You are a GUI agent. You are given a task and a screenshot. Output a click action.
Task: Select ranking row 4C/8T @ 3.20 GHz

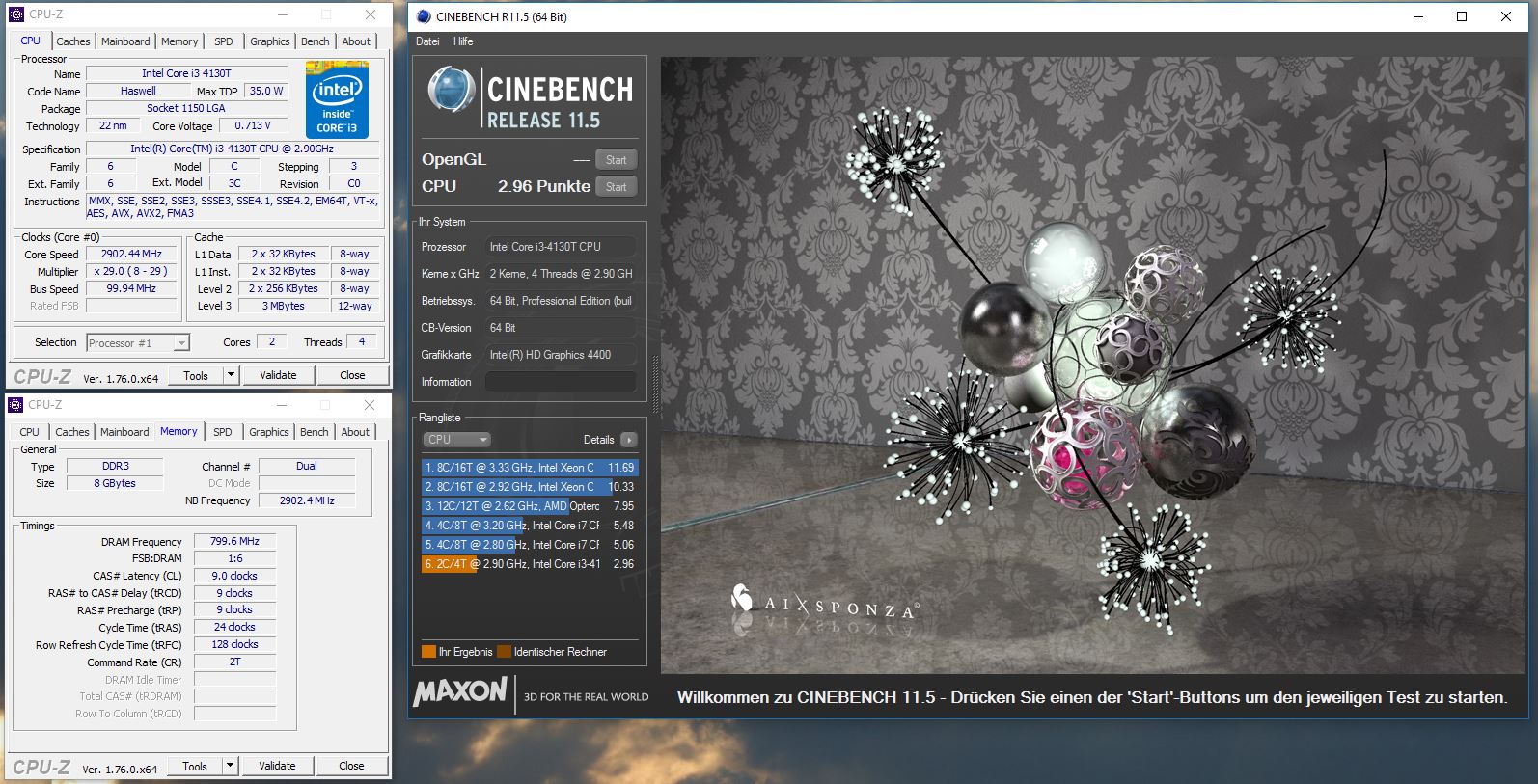point(529,526)
